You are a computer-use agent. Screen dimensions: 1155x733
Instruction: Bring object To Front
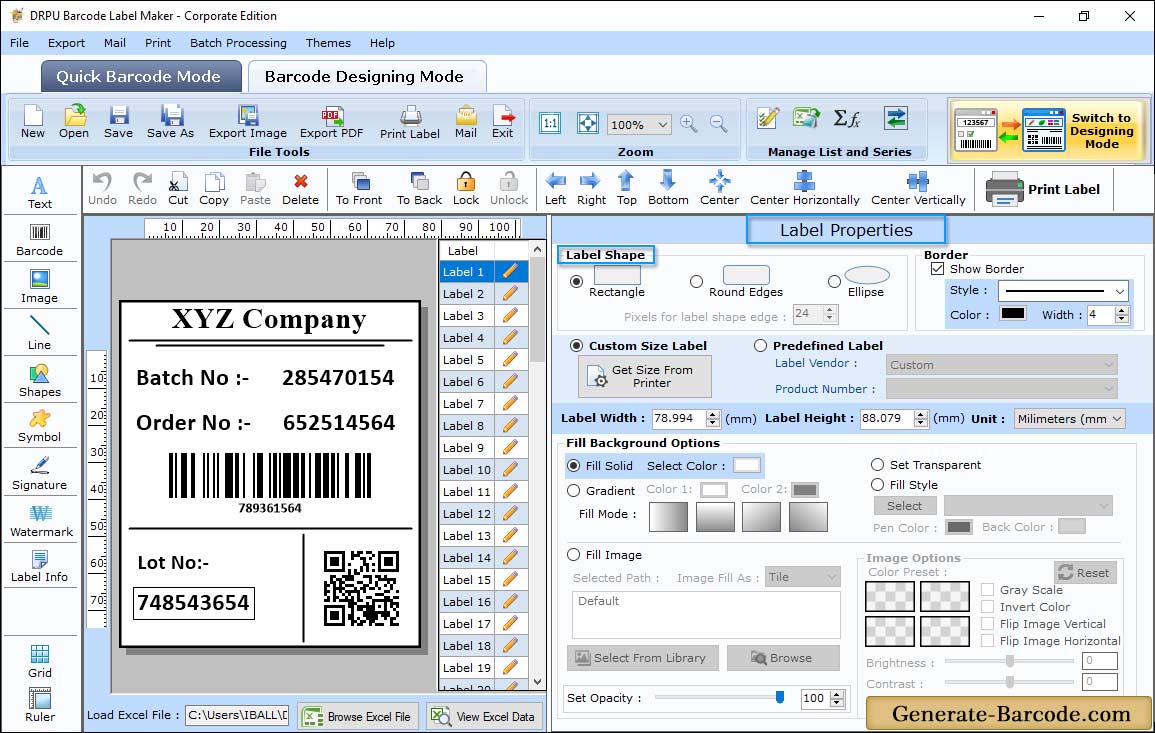[x=359, y=189]
